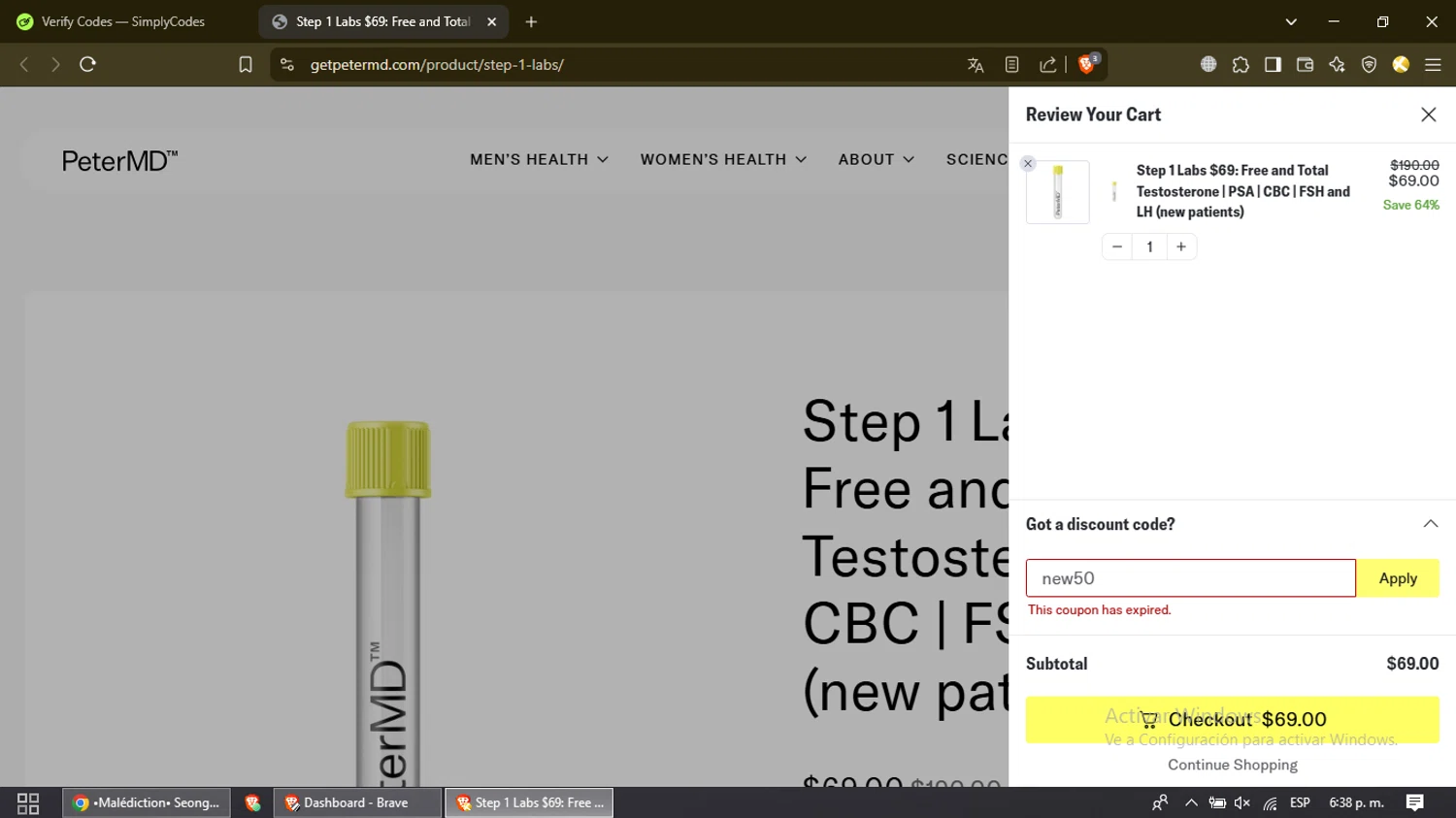The width and height of the screenshot is (1456, 818).
Task: Open the People icon in system tray
Action: 1160,802
